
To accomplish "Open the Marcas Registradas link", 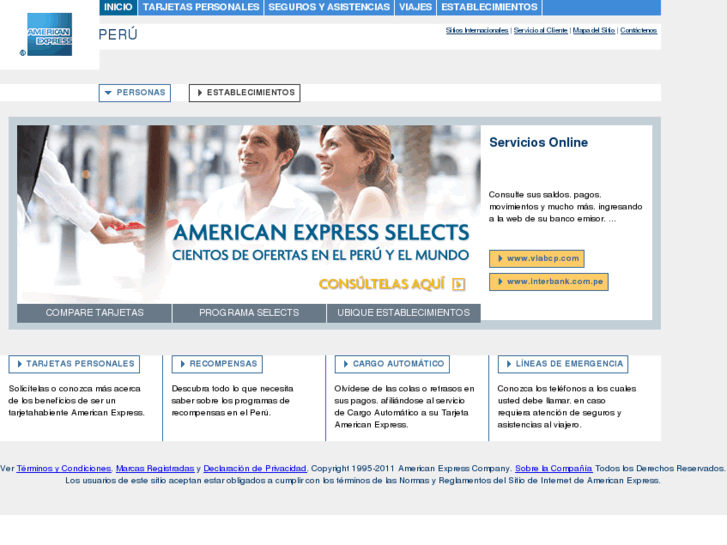I will tap(155, 468).
